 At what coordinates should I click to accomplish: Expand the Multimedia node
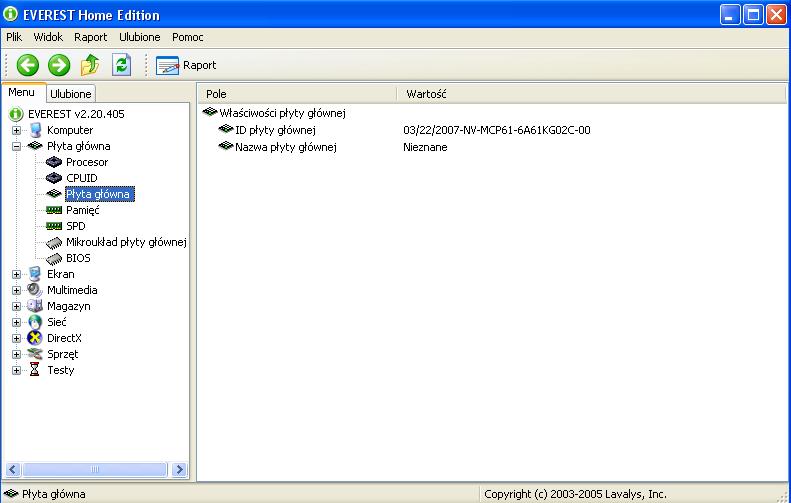[17, 291]
